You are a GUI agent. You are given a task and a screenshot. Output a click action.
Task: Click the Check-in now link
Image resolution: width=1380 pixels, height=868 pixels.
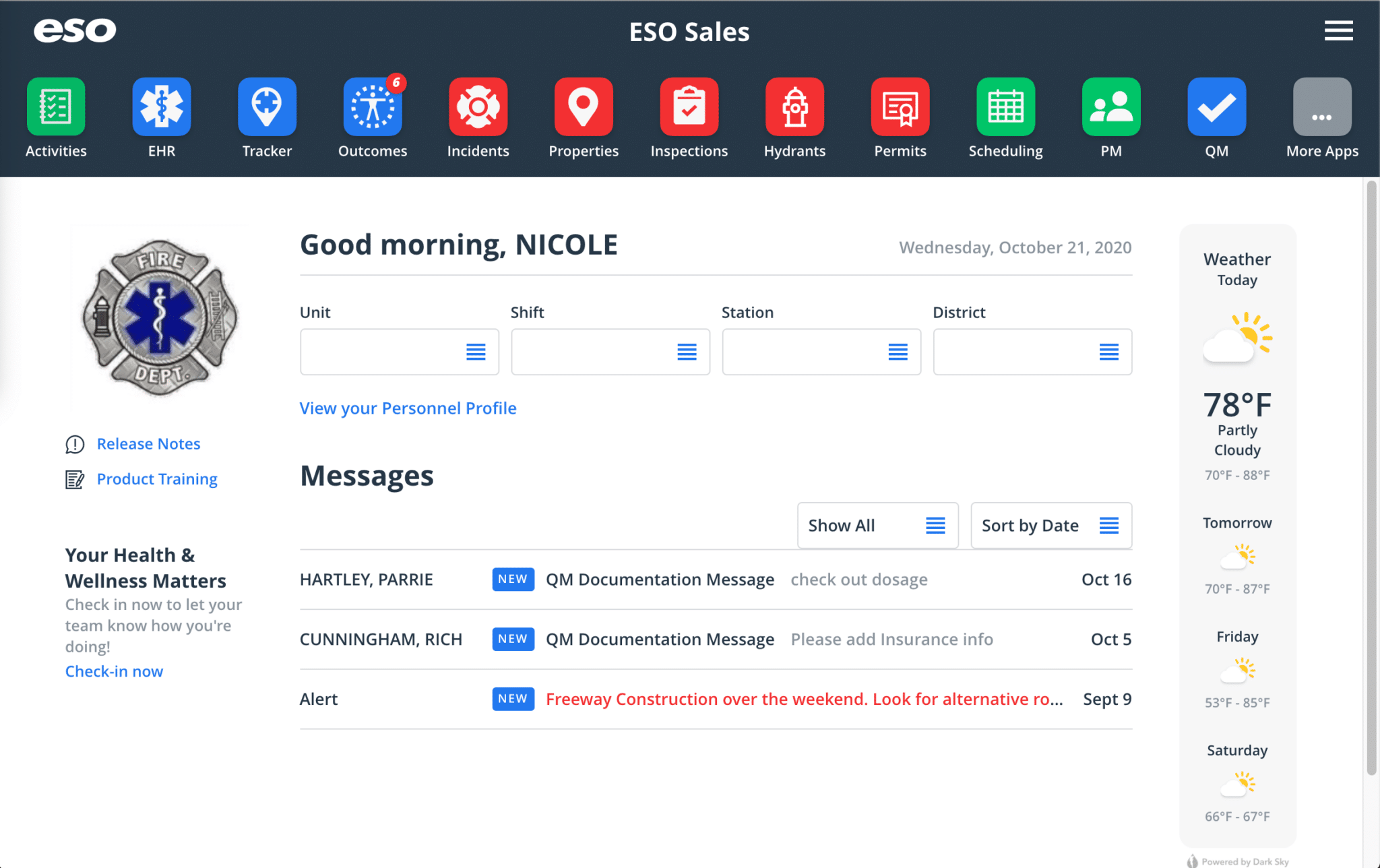click(114, 671)
